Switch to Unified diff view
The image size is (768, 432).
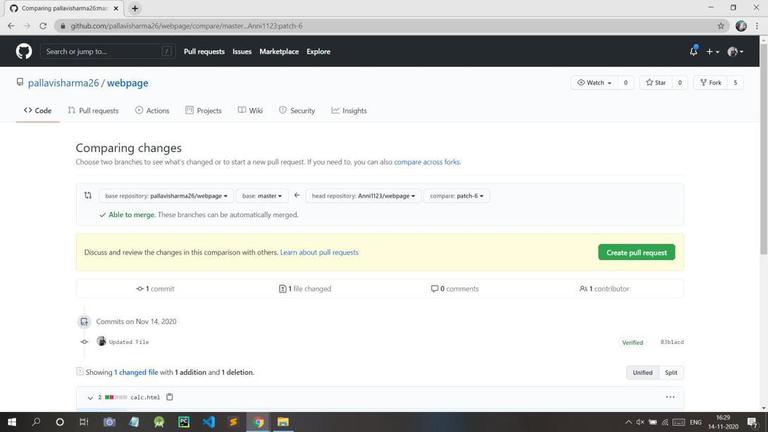click(x=642, y=372)
